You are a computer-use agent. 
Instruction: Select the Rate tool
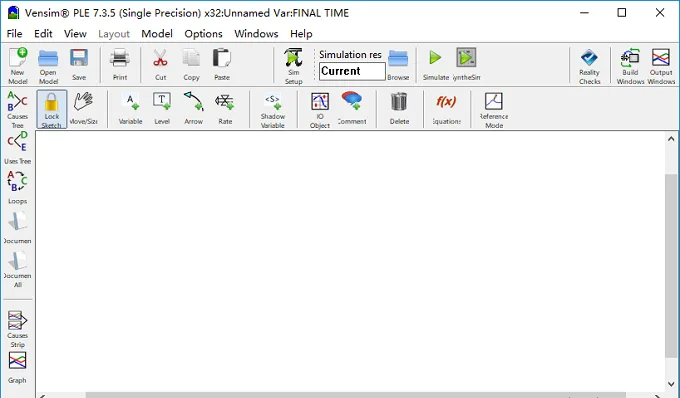click(x=225, y=109)
